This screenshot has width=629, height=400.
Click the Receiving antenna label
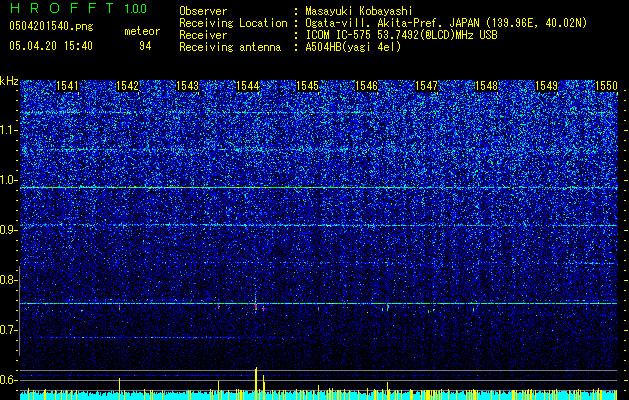[x=230, y=47]
